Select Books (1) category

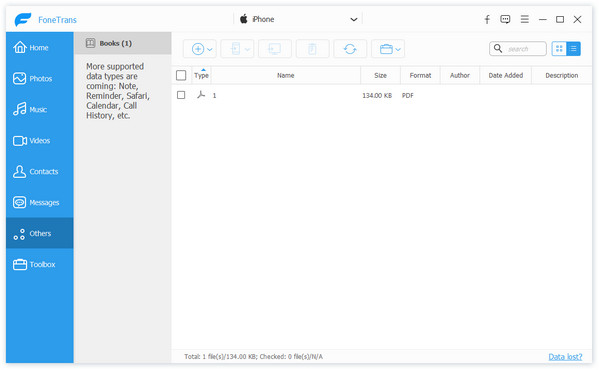click(x=123, y=43)
